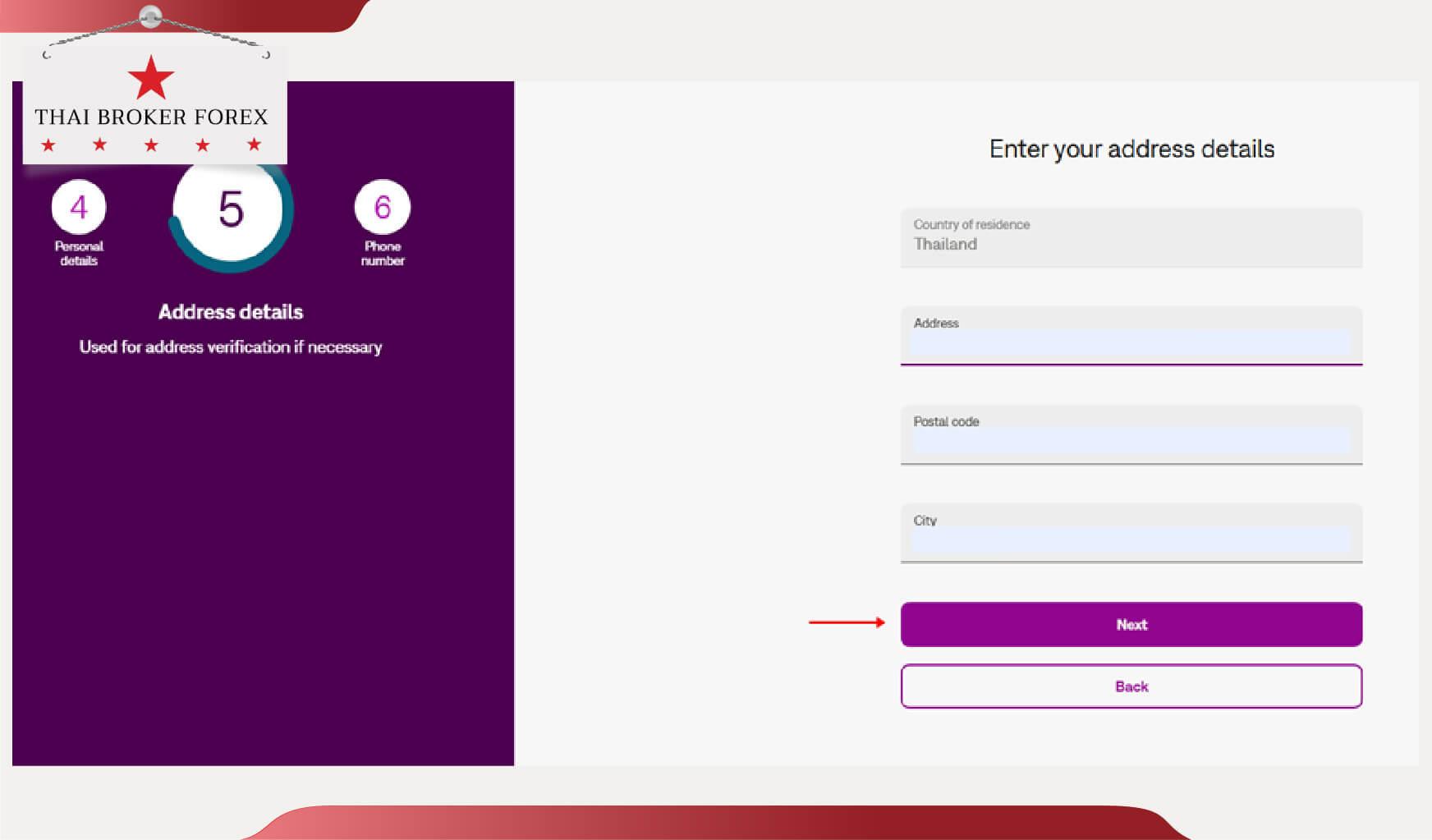
Task: Click the step 6 circle icon
Action: pyautogui.click(x=382, y=207)
